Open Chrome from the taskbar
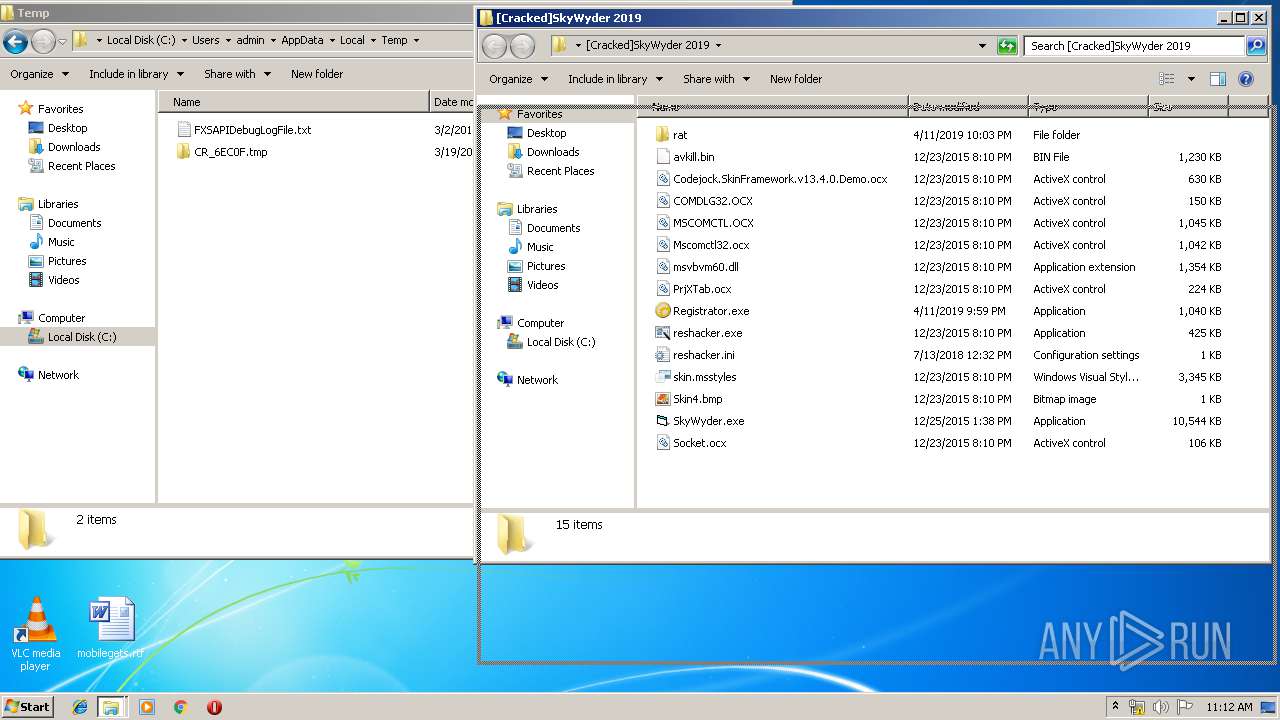 pos(180,707)
